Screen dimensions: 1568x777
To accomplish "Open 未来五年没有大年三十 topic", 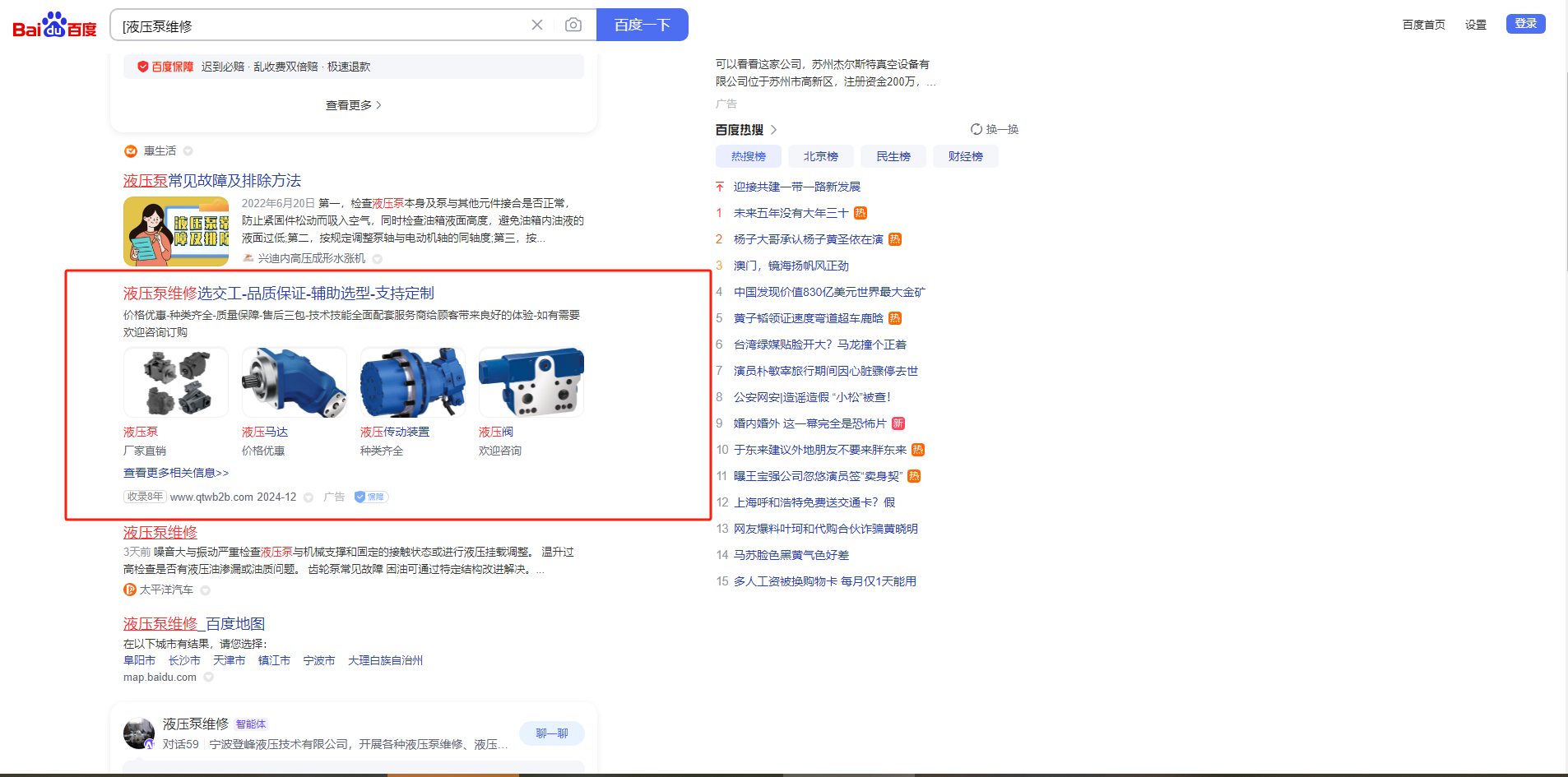I will pyautogui.click(x=791, y=213).
